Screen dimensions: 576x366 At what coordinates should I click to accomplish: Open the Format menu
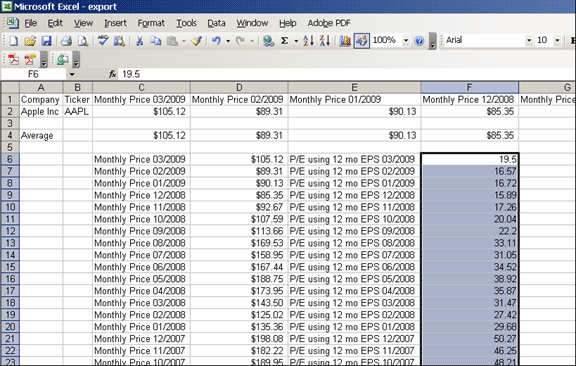151,23
